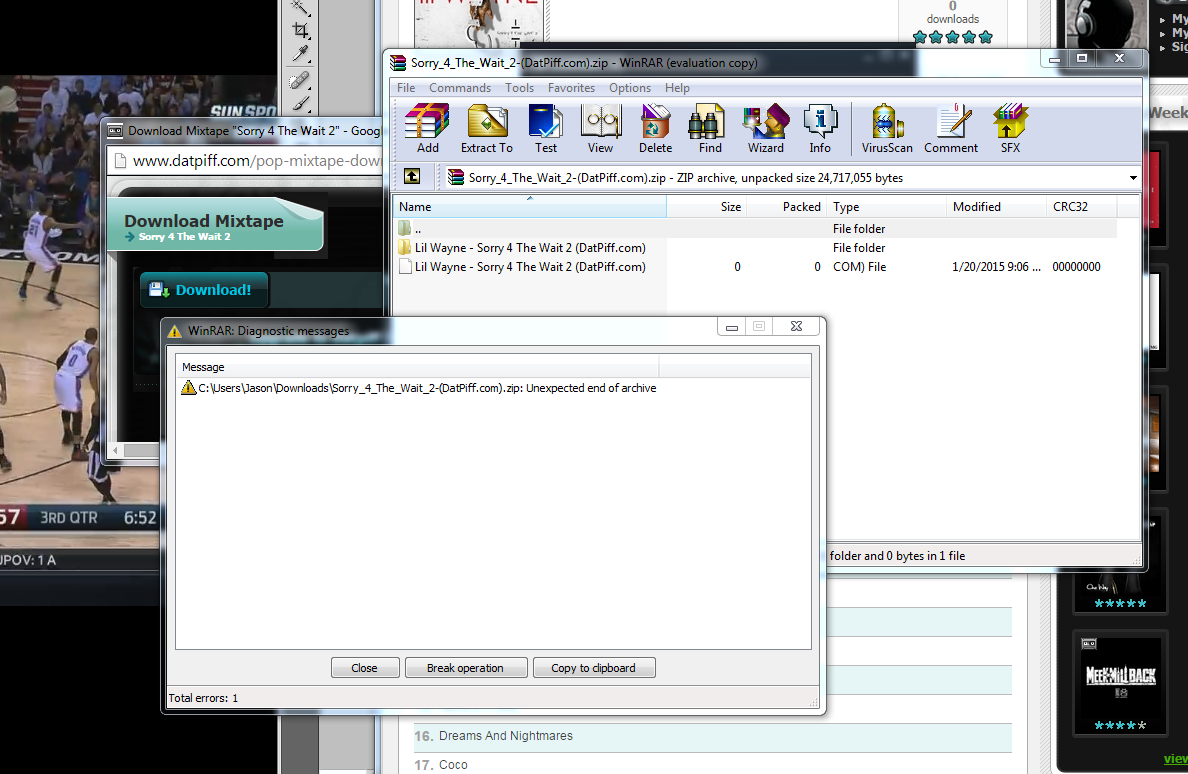Sort by the Type column header
The height and width of the screenshot is (774, 1188).
pyautogui.click(x=886, y=207)
